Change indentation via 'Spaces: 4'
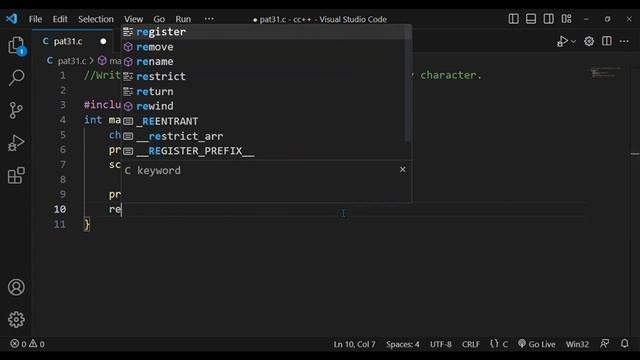 click(402, 344)
